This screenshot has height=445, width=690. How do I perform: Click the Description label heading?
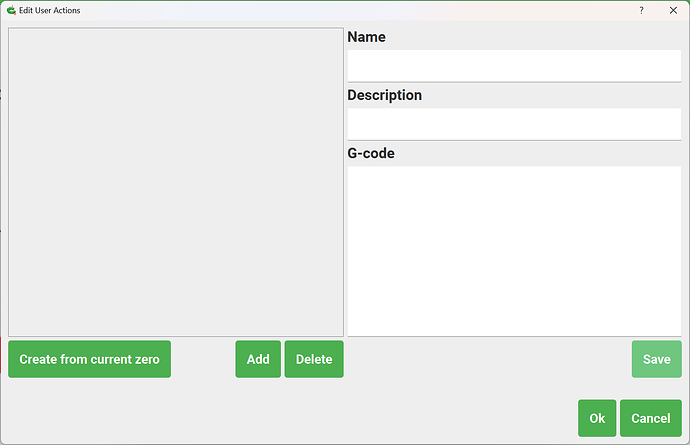point(384,96)
